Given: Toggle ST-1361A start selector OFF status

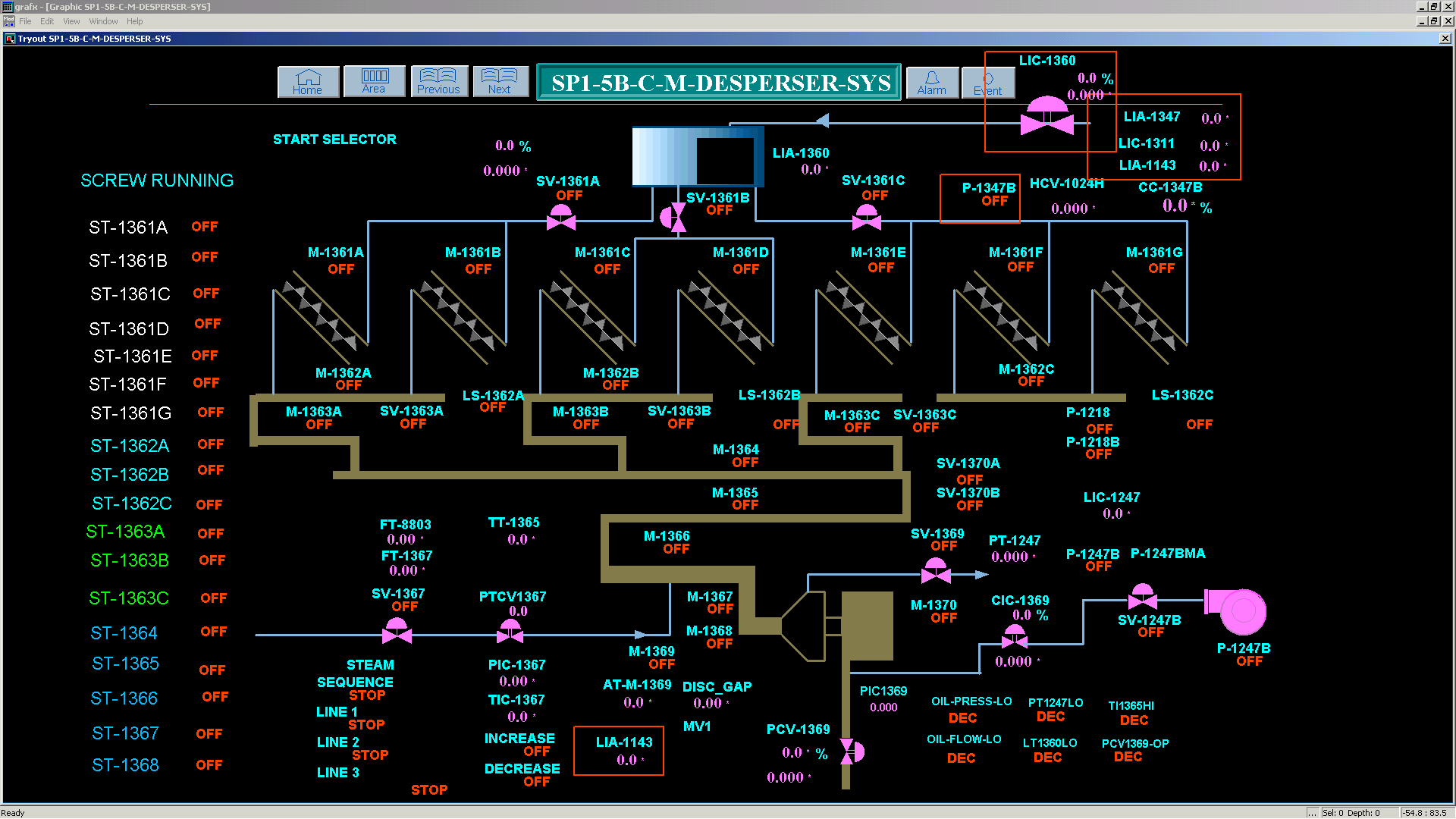Looking at the screenshot, I should (205, 227).
